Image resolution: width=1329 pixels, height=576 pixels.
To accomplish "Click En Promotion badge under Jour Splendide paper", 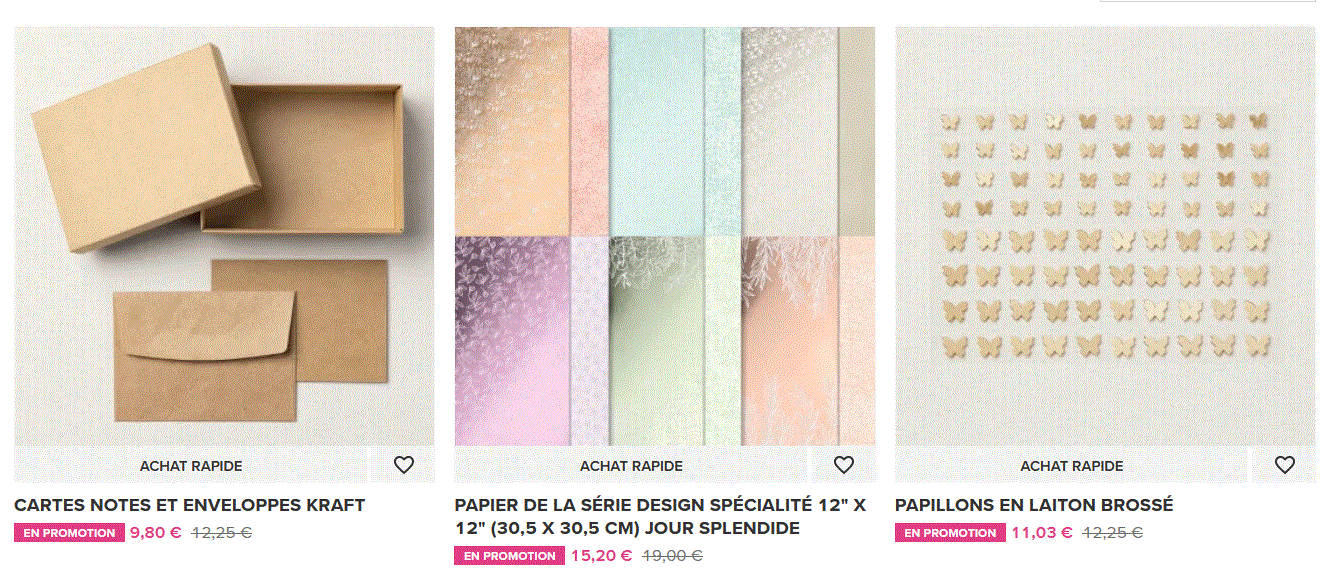I will (510, 556).
